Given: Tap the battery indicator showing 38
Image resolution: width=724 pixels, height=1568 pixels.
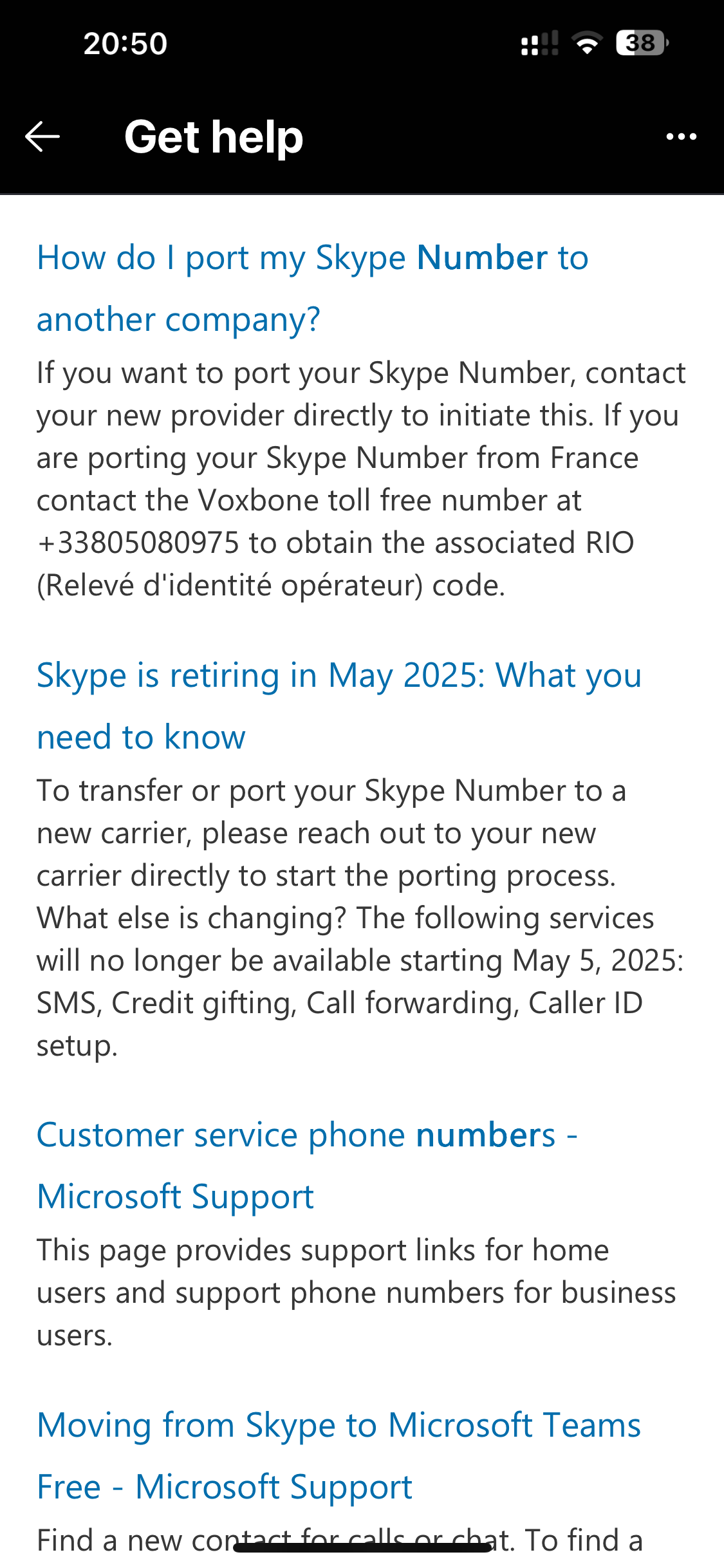Looking at the screenshot, I should click(641, 44).
